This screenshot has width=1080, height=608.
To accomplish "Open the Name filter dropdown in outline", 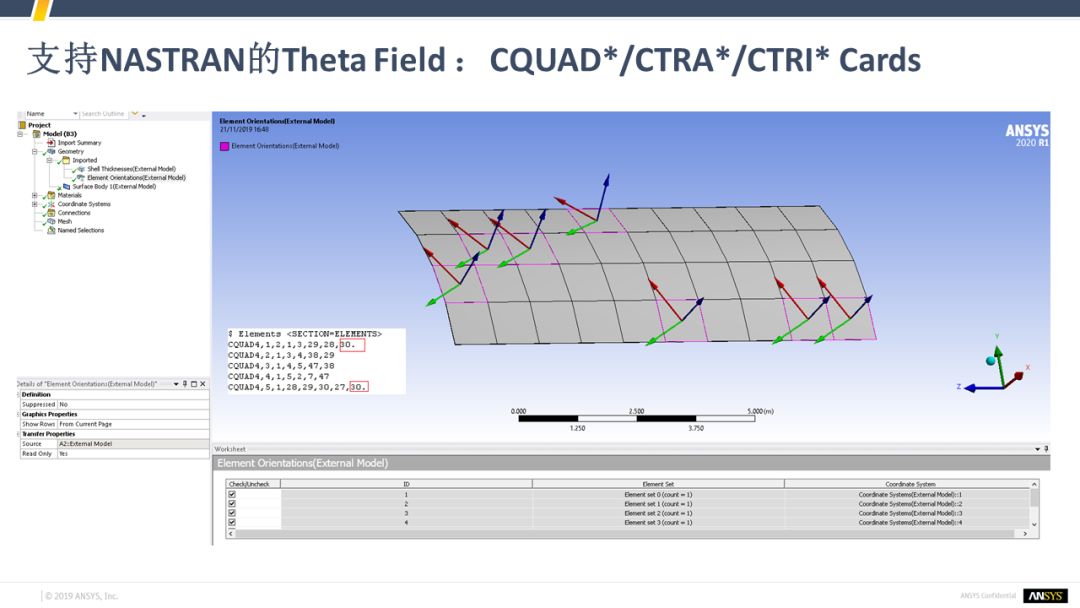I will 75,114.
